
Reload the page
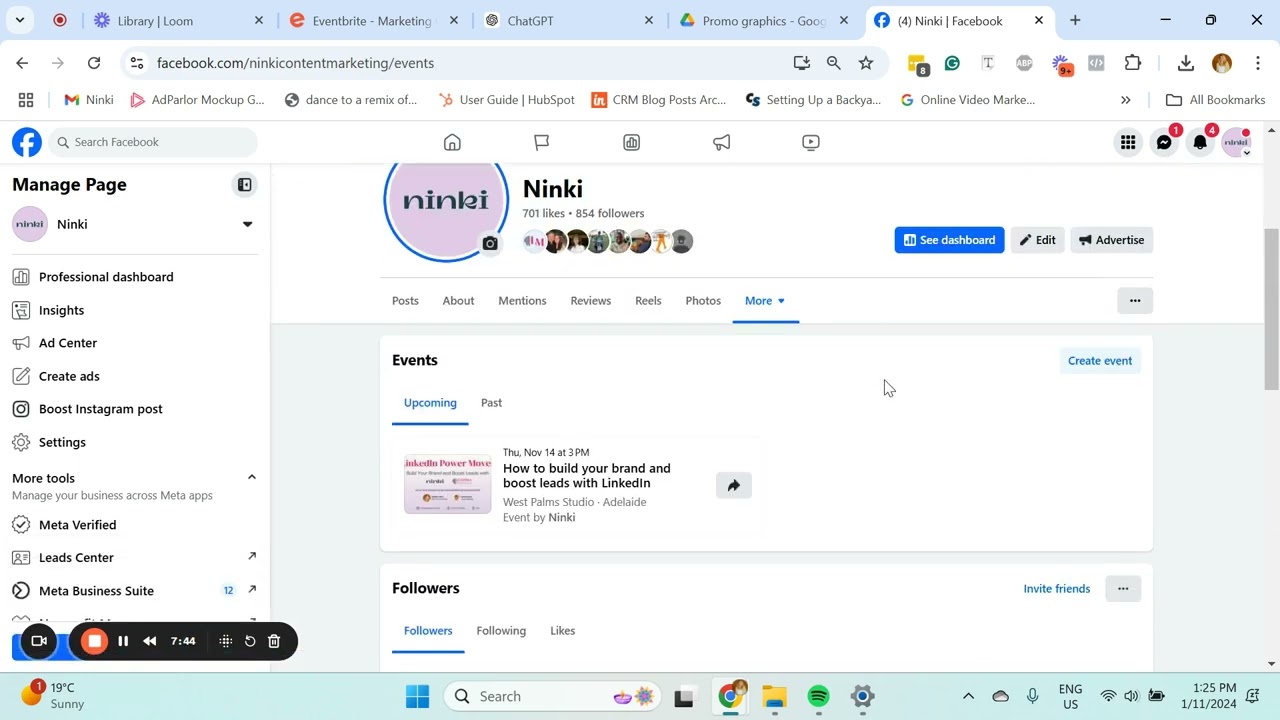point(94,63)
